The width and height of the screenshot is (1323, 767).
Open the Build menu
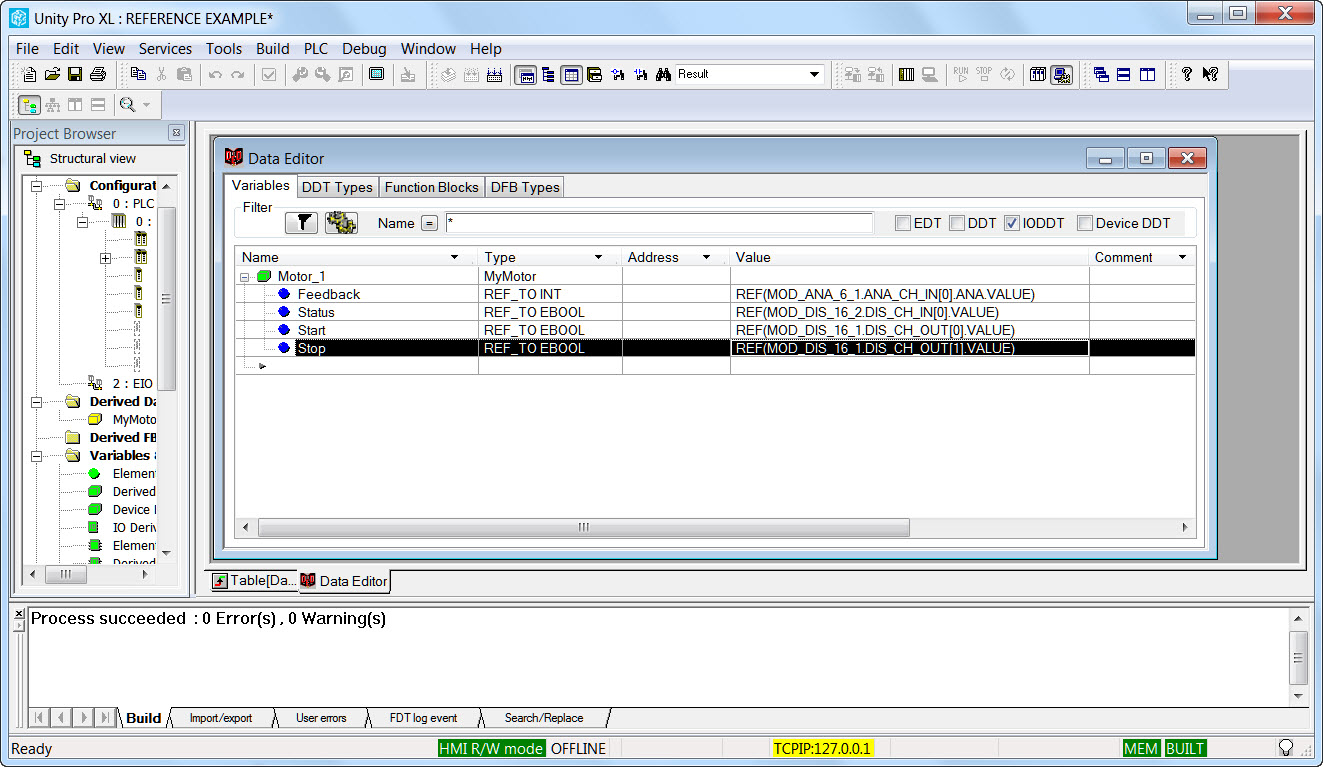coord(272,48)
